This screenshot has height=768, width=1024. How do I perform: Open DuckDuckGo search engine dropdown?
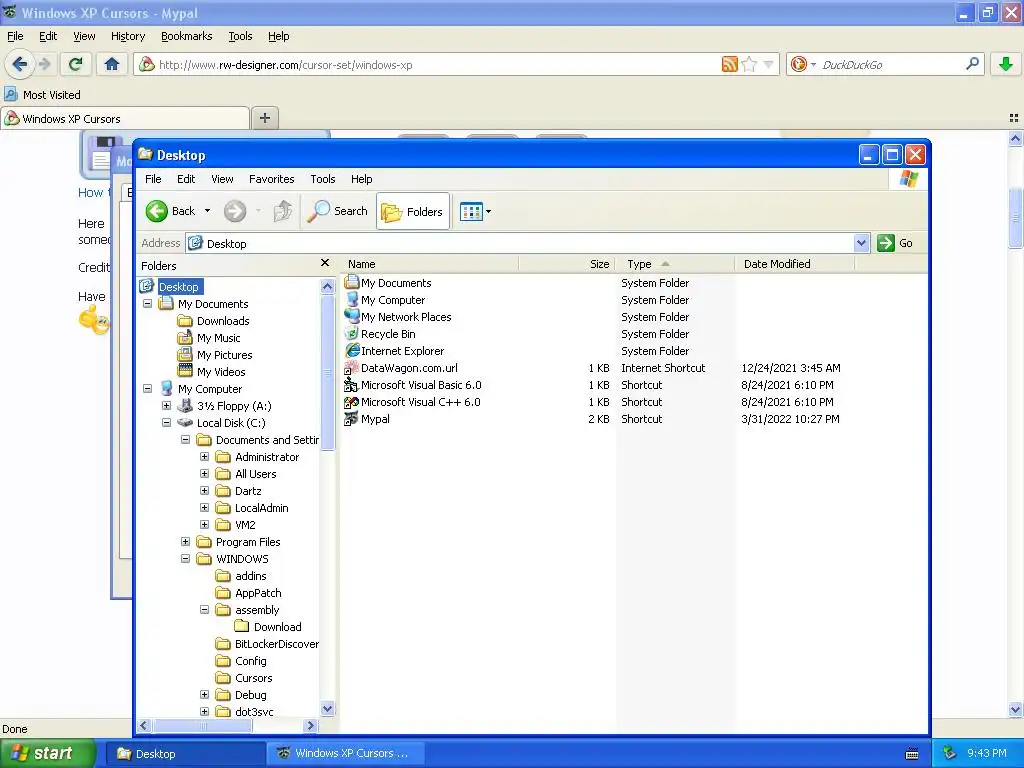(813, 64)
